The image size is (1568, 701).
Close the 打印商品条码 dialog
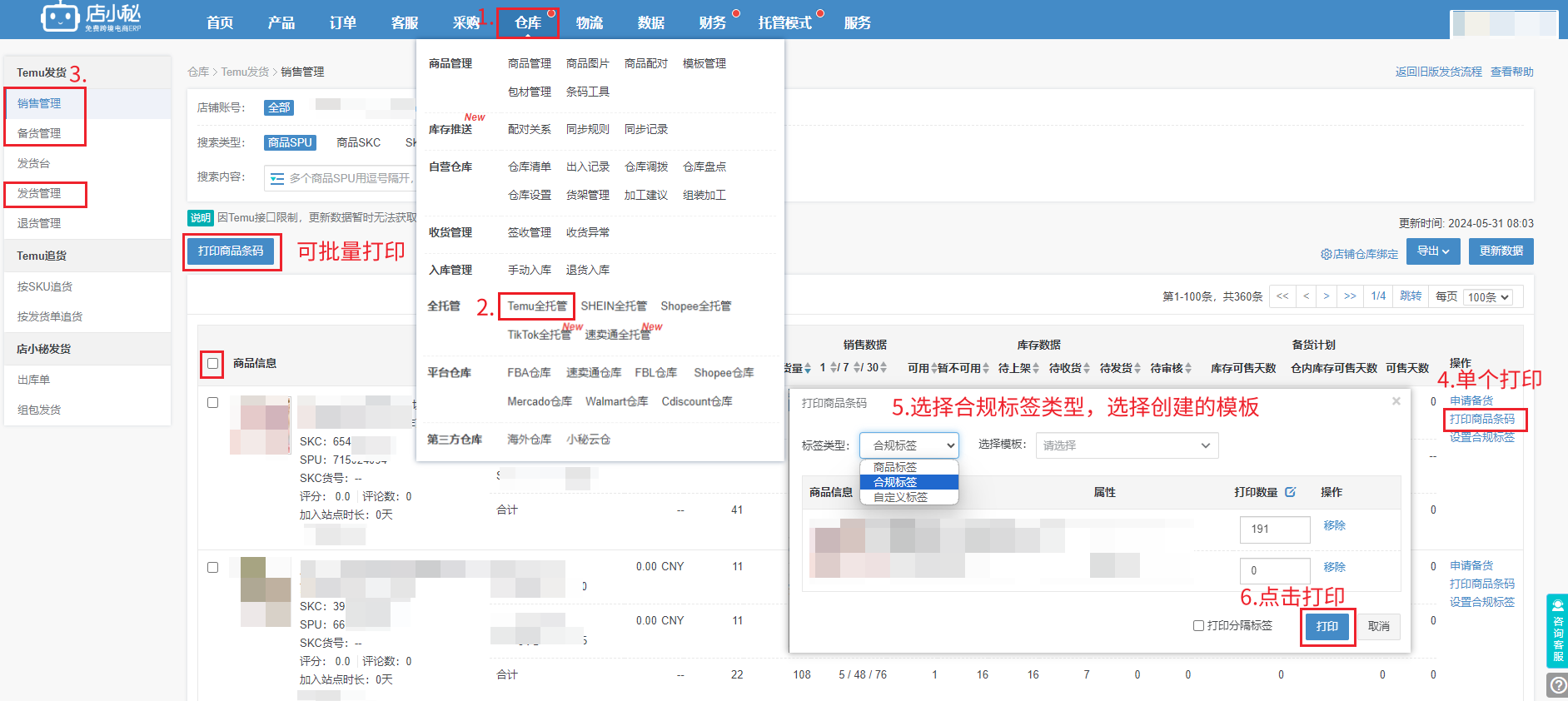[x=1396, y=401]
